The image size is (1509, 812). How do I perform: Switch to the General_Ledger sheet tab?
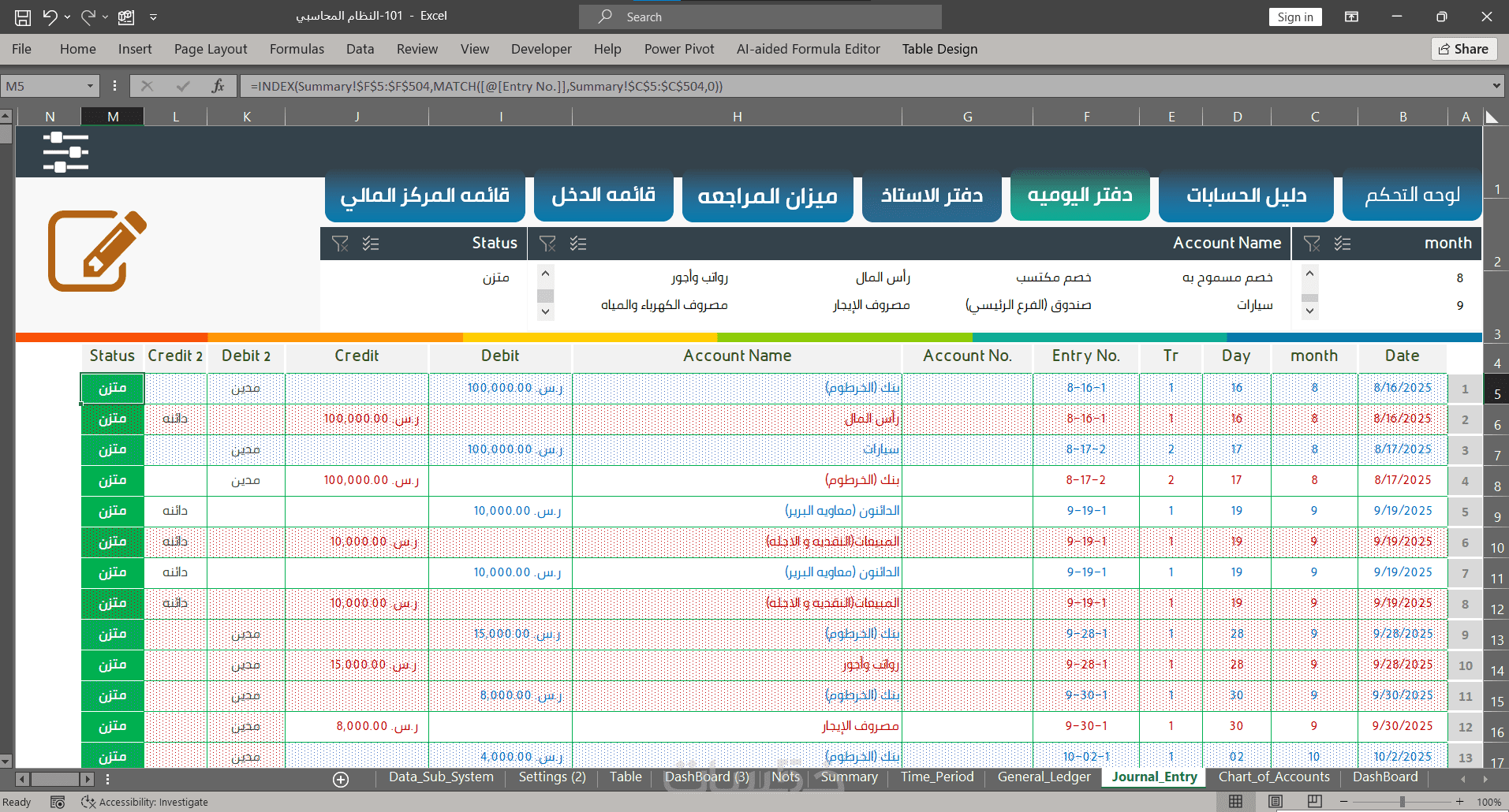1044,777
